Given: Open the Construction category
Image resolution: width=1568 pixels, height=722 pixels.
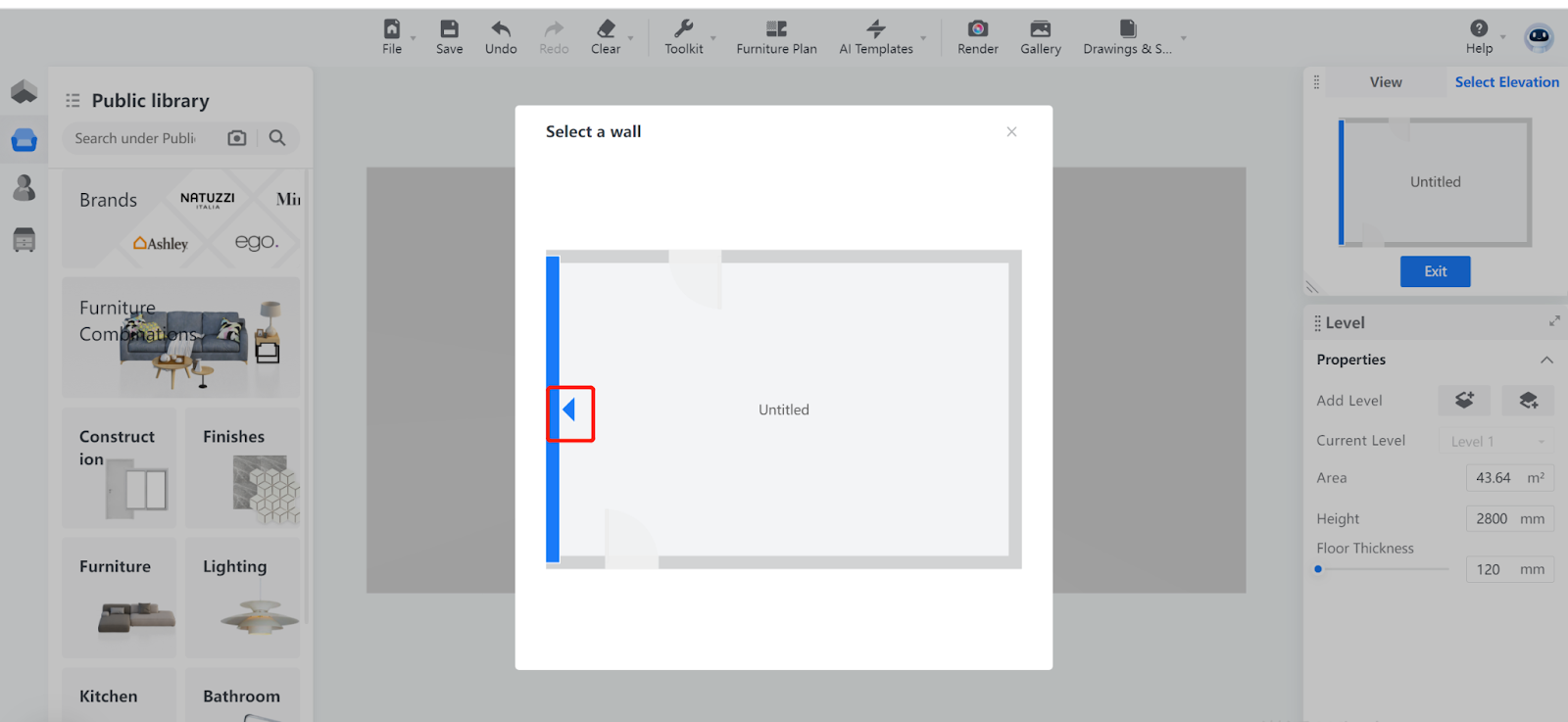Looking at the screenshot, I should (119, 468).
